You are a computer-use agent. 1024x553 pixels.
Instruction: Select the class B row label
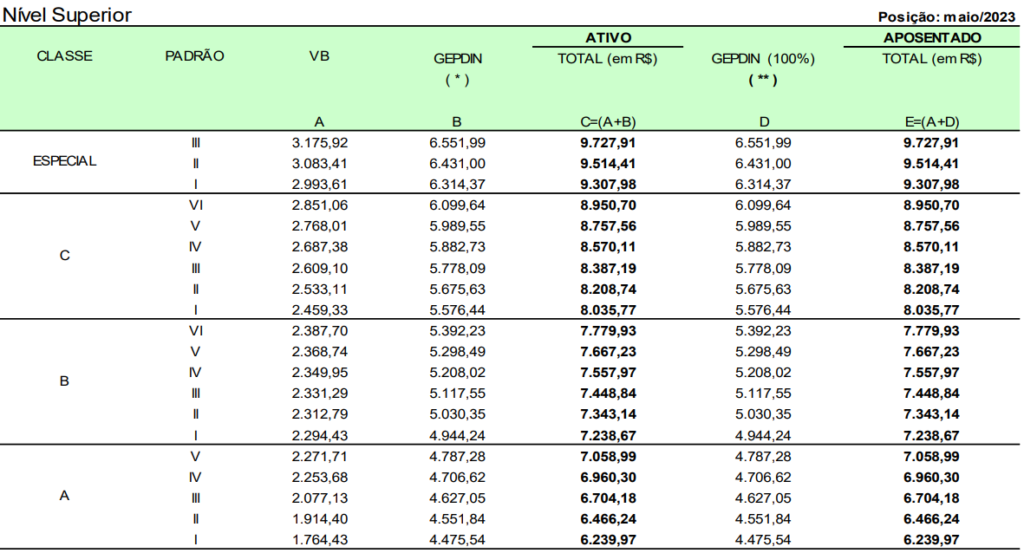click(64, 381)
